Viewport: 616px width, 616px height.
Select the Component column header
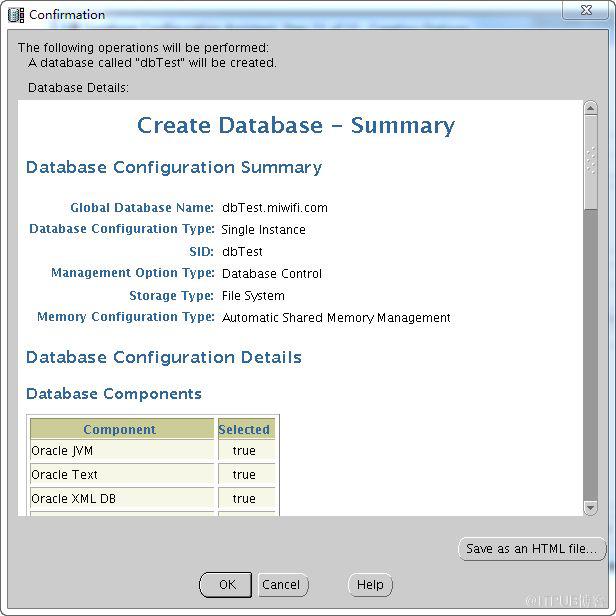click(120, 429)
